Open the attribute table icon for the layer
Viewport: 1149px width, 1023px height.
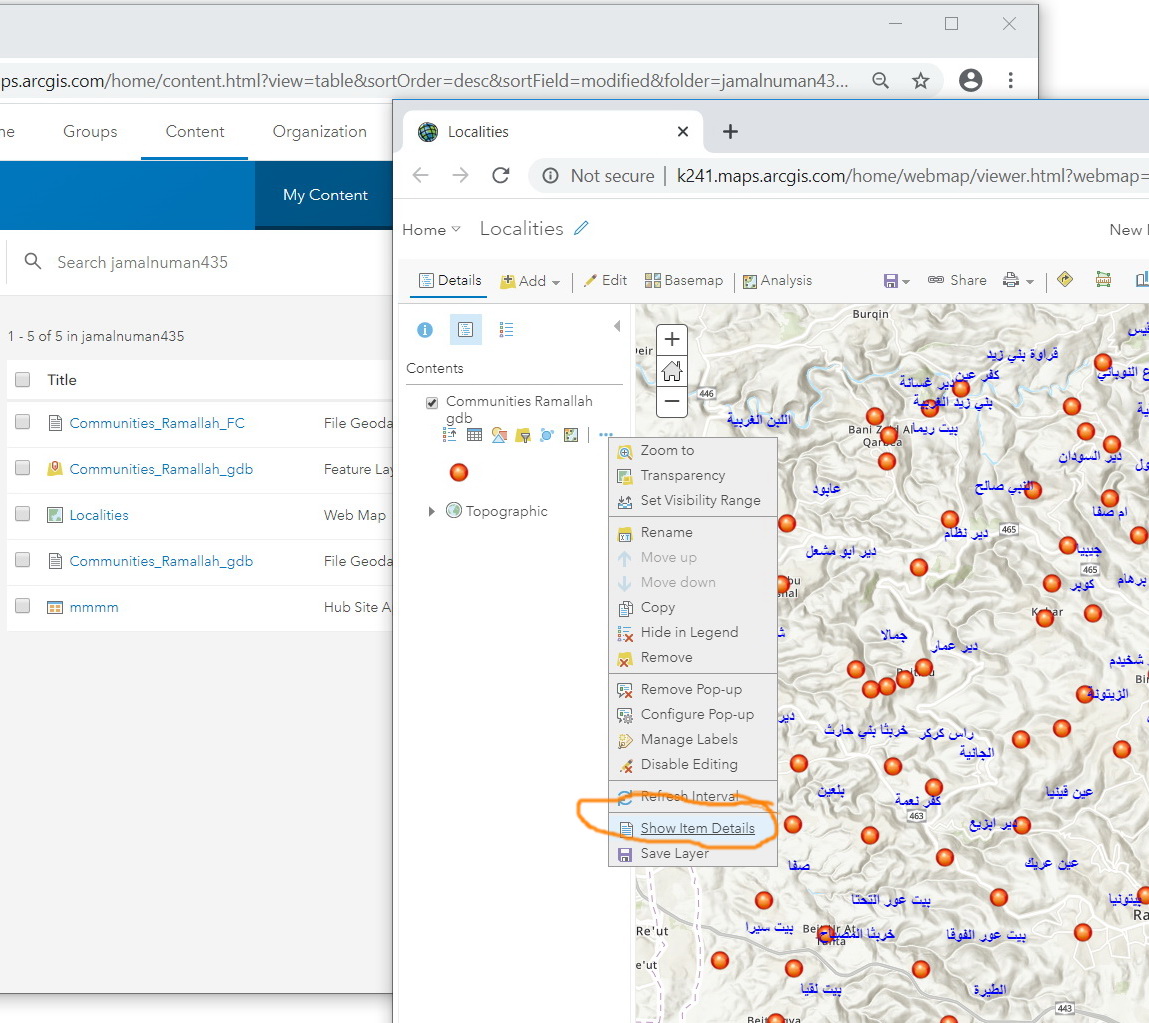[x=474, y=435]
